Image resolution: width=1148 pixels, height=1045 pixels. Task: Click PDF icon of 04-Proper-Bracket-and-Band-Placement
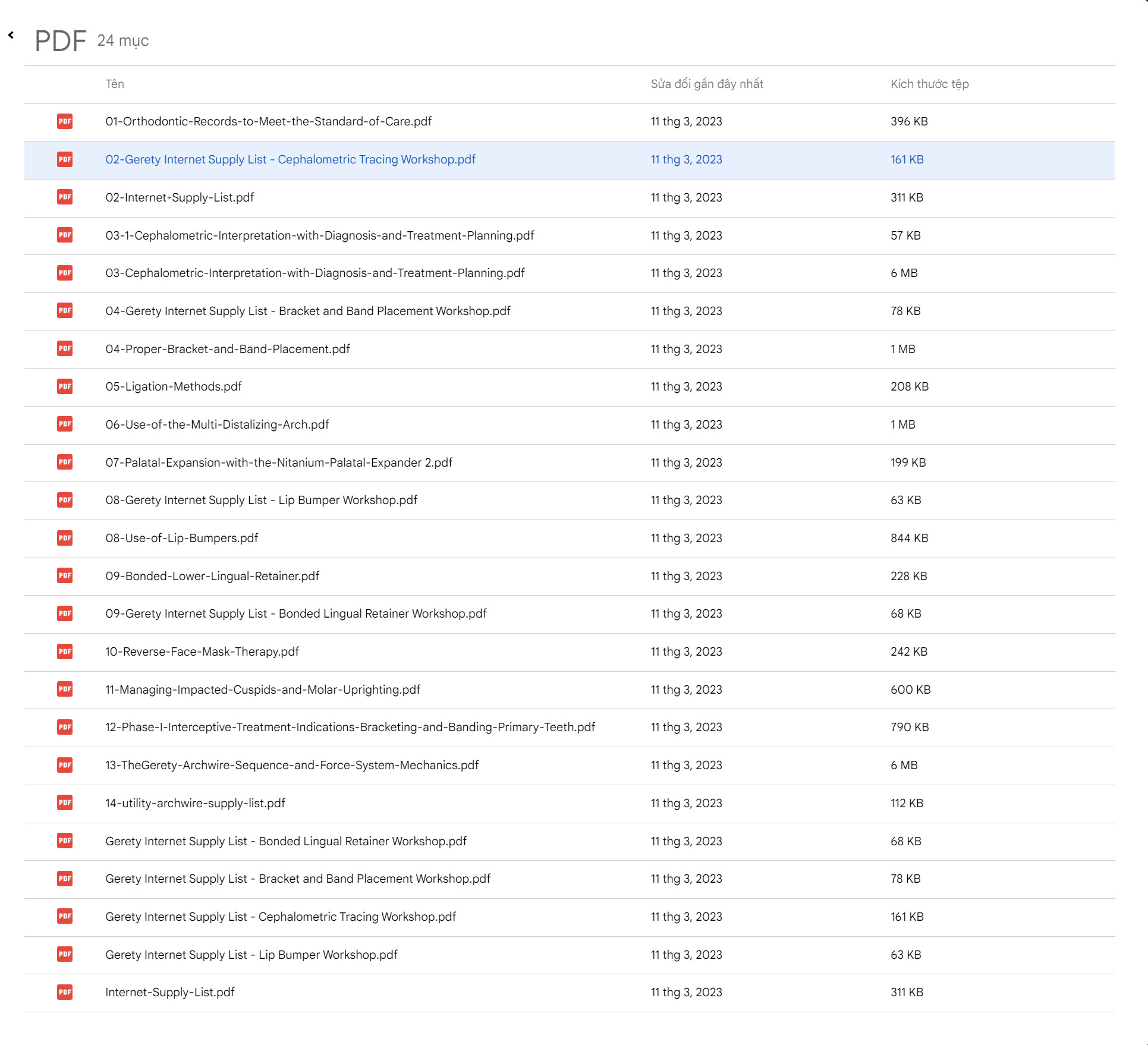(65, 349)
